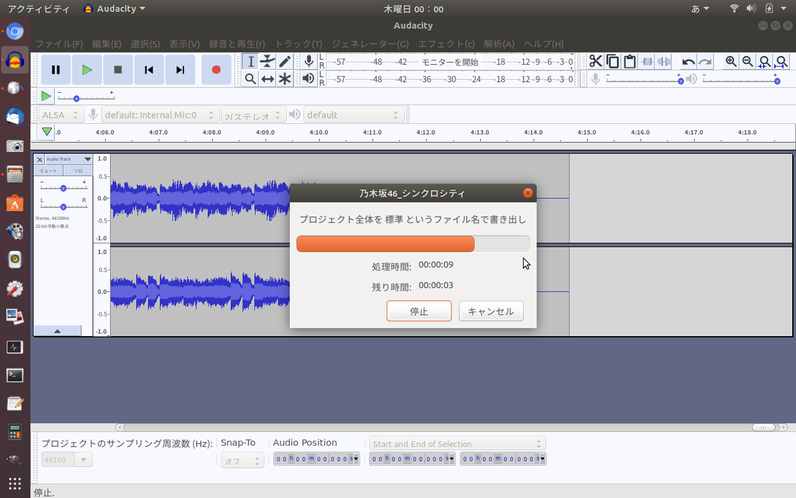This screenshot has height=498, width=796.
Task: Open the project sample rate dropdown
Action: pyautogui.click(x=83, y=459)
